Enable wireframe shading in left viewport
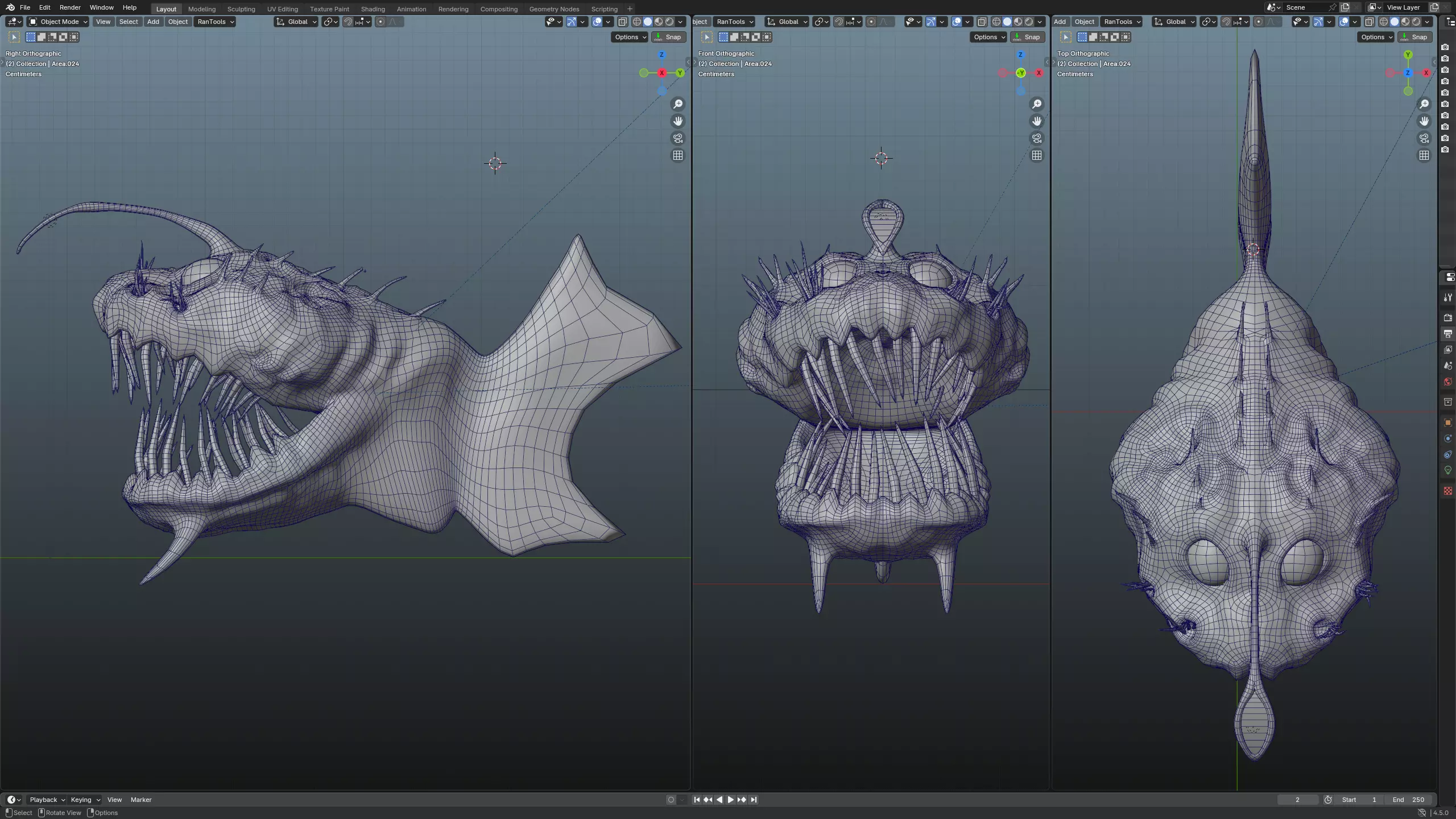The image size is (1456, 819). click(x=637, y=22)
